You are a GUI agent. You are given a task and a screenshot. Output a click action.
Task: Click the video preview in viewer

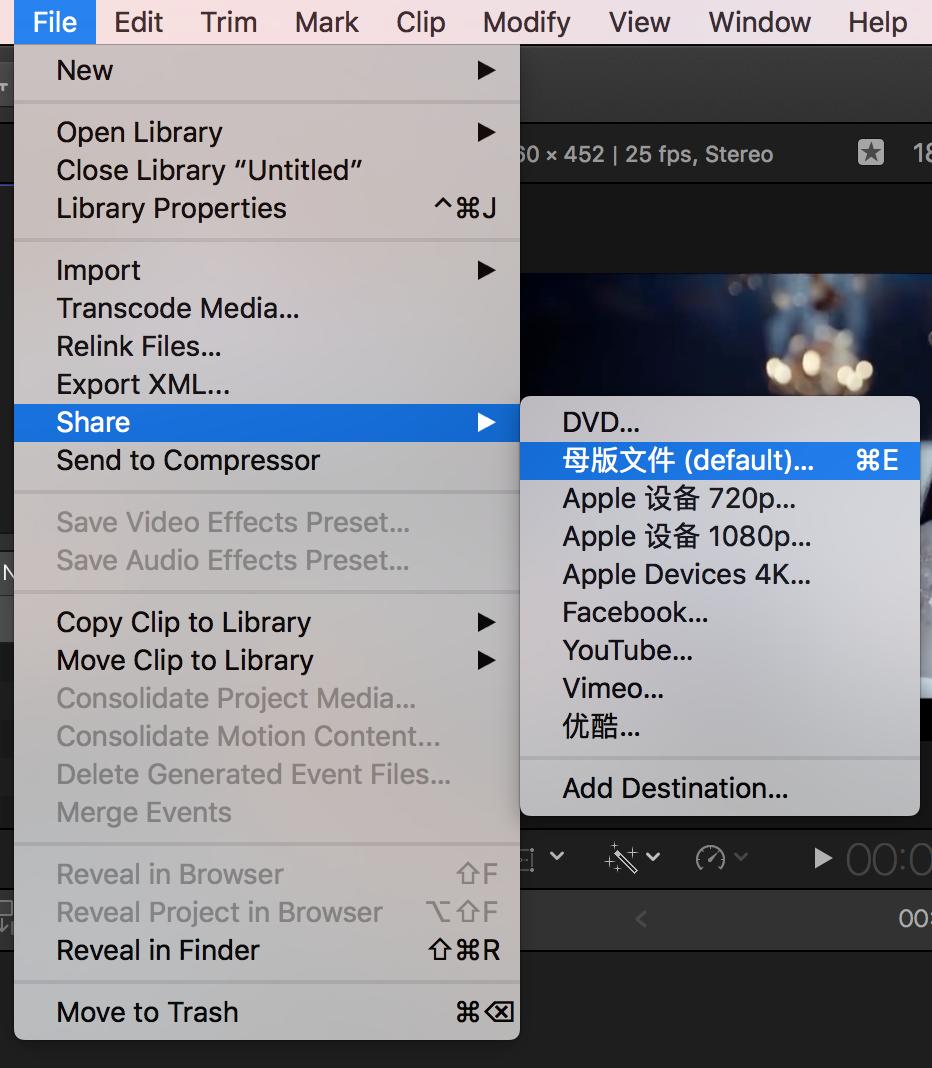pos(726,335)
